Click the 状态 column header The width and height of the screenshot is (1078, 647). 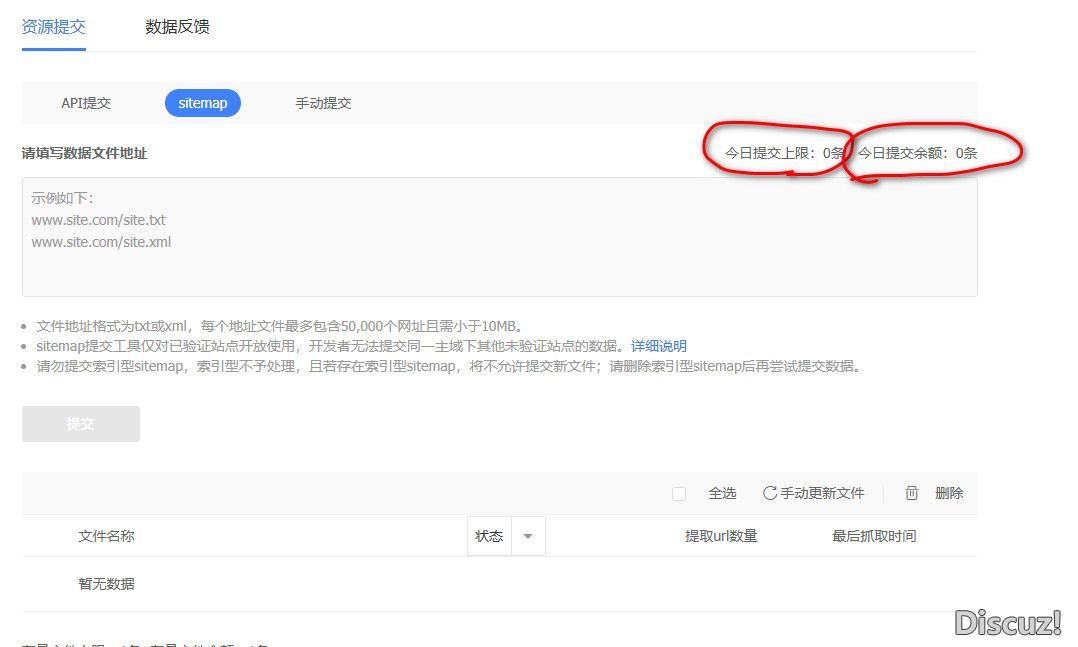click(489, 536)
